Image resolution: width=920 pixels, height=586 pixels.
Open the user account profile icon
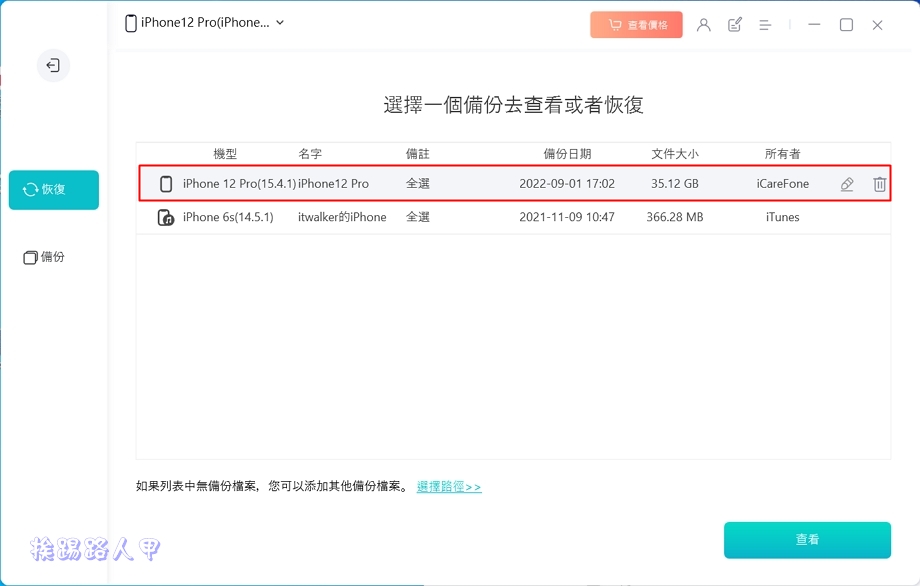704,25
